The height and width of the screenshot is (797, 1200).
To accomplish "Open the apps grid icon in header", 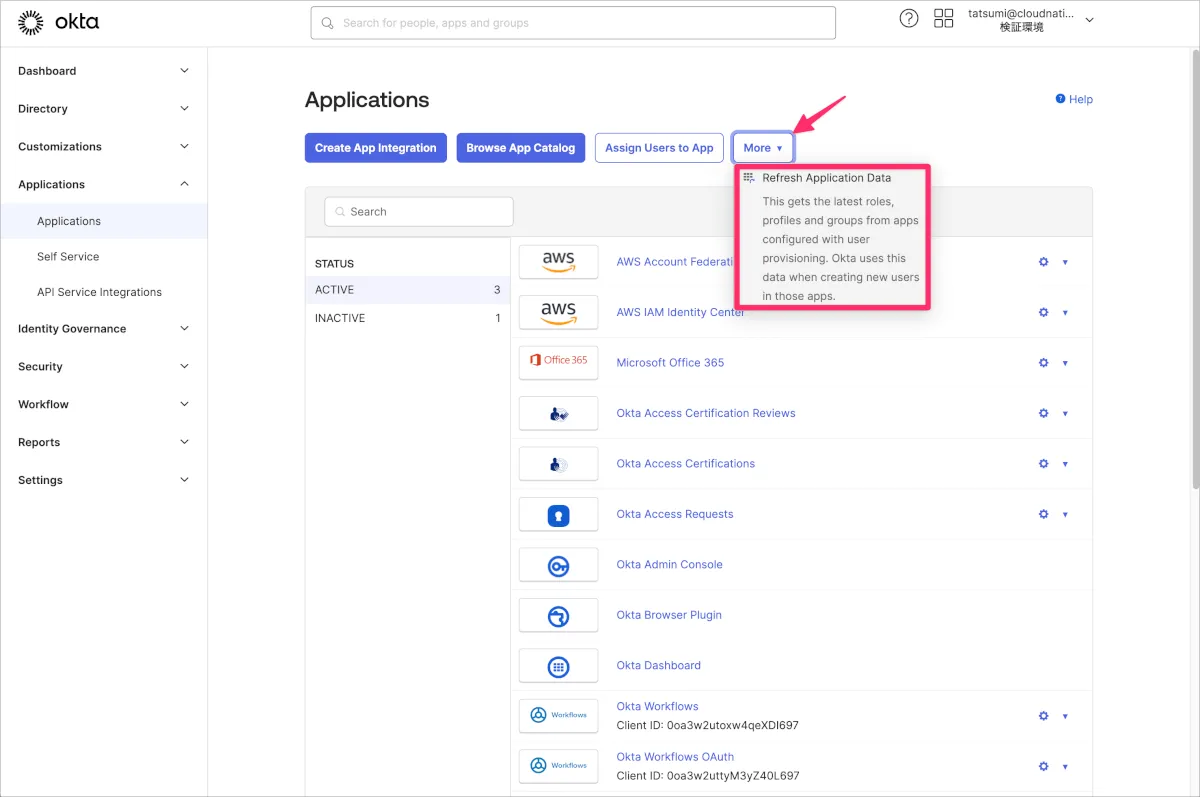I will 943,19.
